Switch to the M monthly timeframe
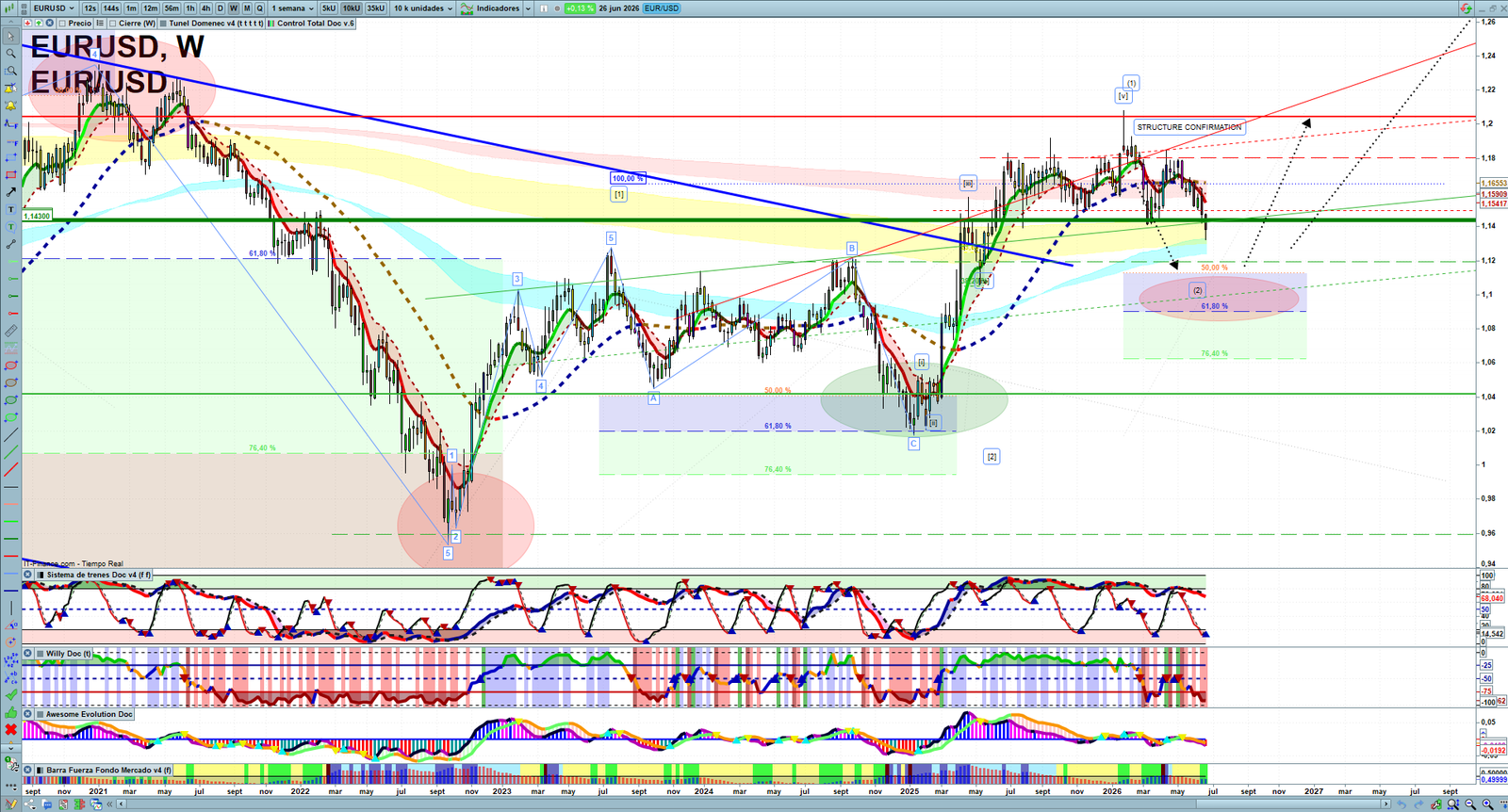 [x=247, y=8]
